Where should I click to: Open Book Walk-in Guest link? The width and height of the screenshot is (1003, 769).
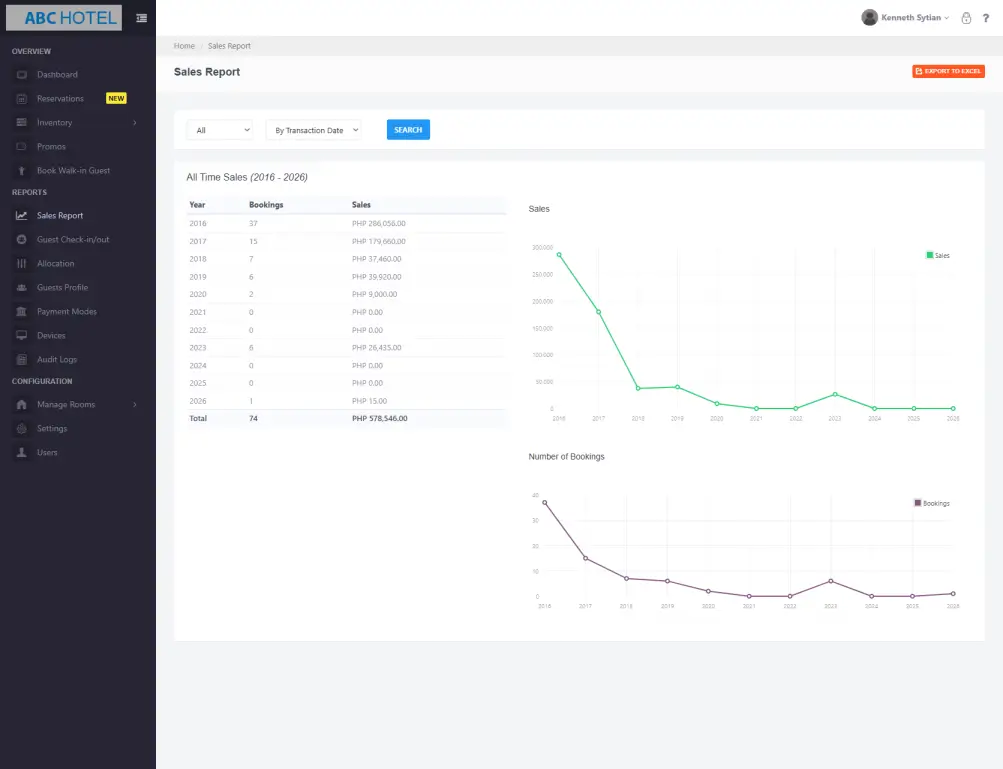(x=74, y=171)
